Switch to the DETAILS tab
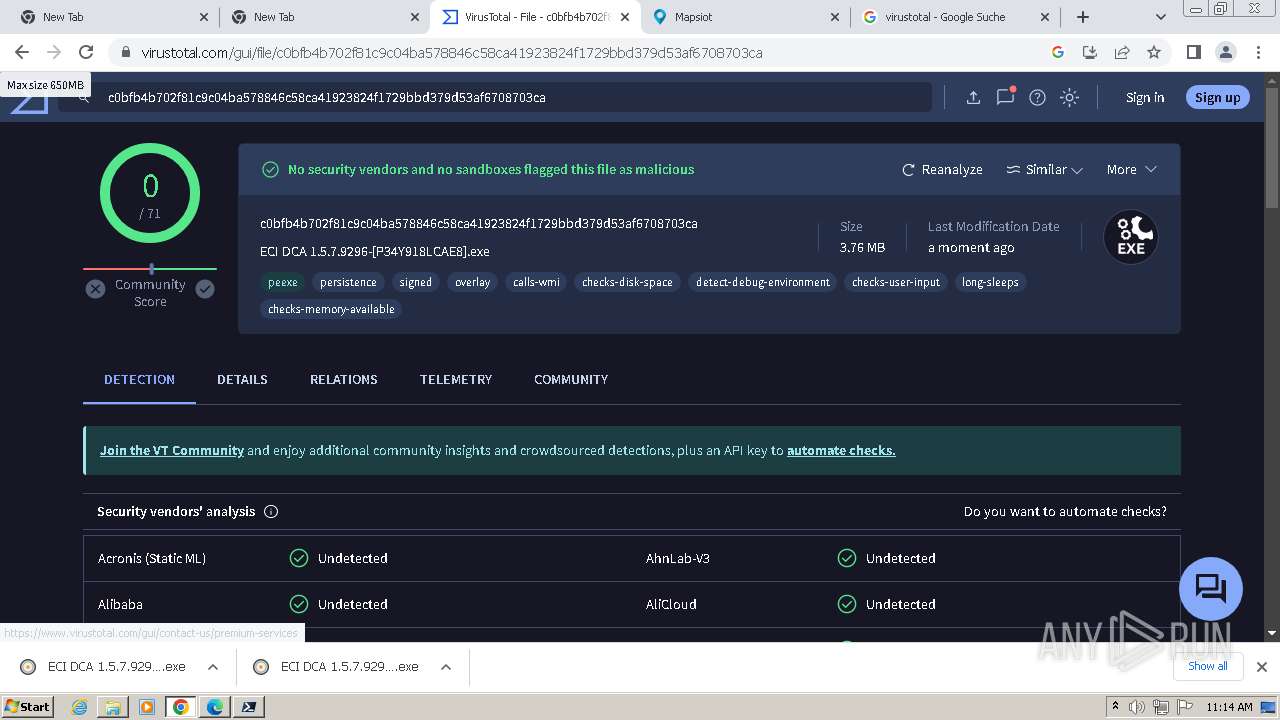This screenshot has height=720, width=1280. pyautogui.click(x=242, y=379)
